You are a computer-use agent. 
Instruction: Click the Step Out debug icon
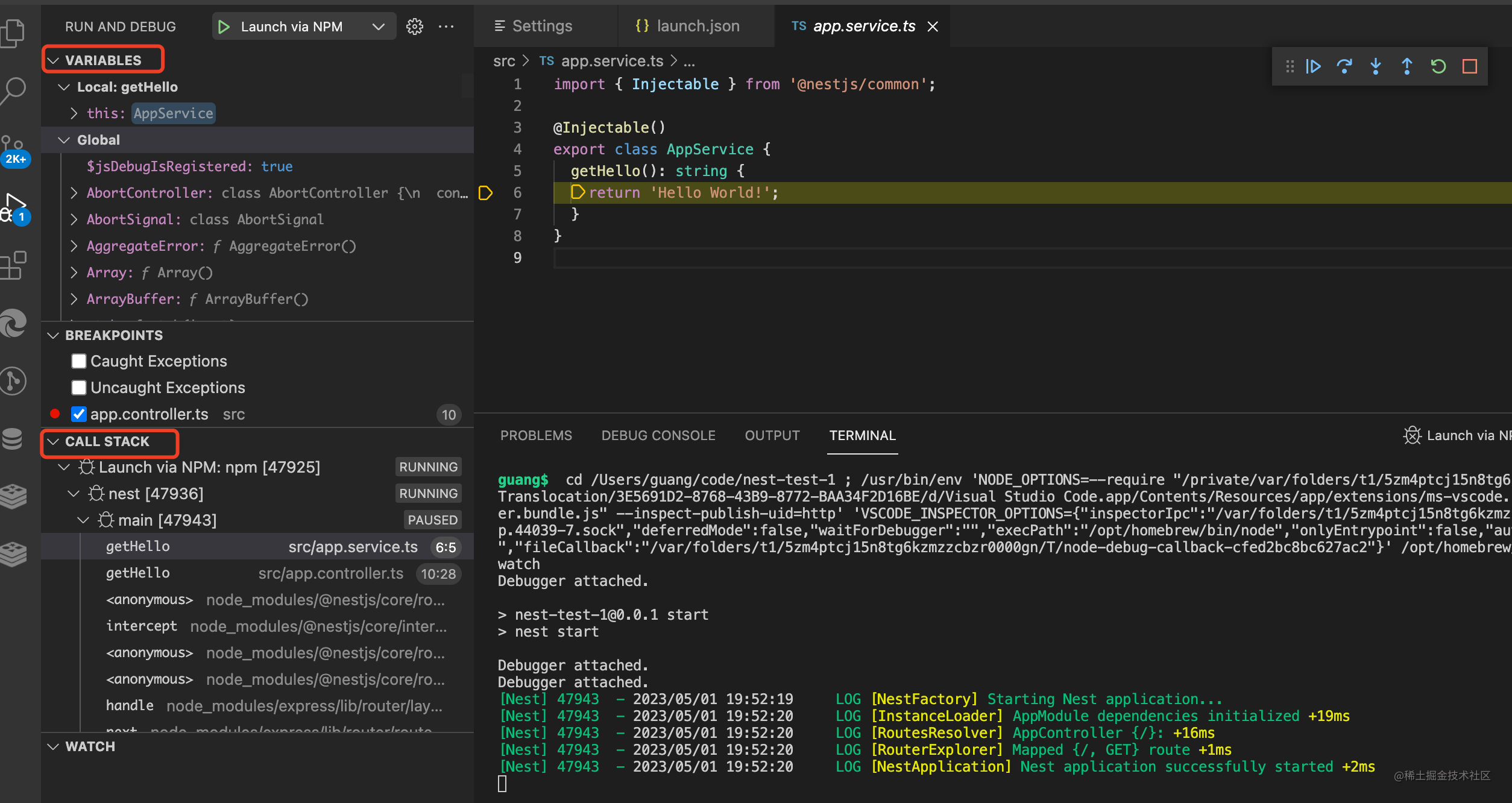(x=1407, y=66)
